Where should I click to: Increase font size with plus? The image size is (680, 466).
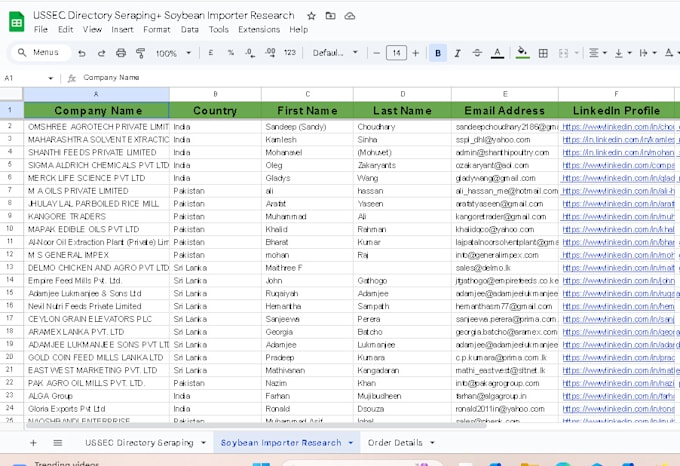click(x=415, y=53)
